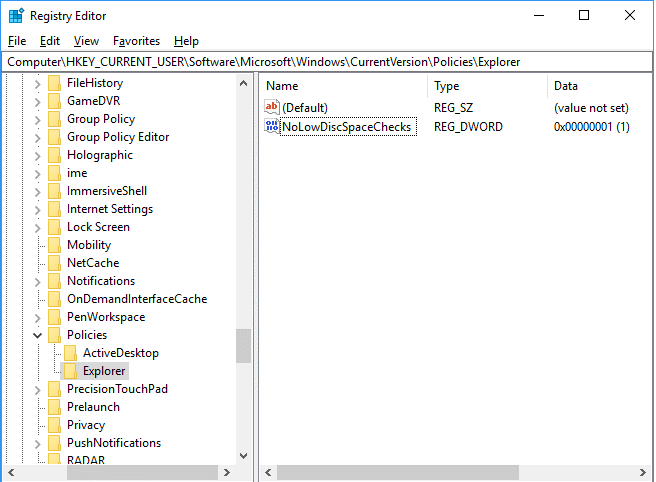This screenshot has height=482, width=656.
Task: Click tree pane scroll right arrow
Action: [x=227, y=472]
